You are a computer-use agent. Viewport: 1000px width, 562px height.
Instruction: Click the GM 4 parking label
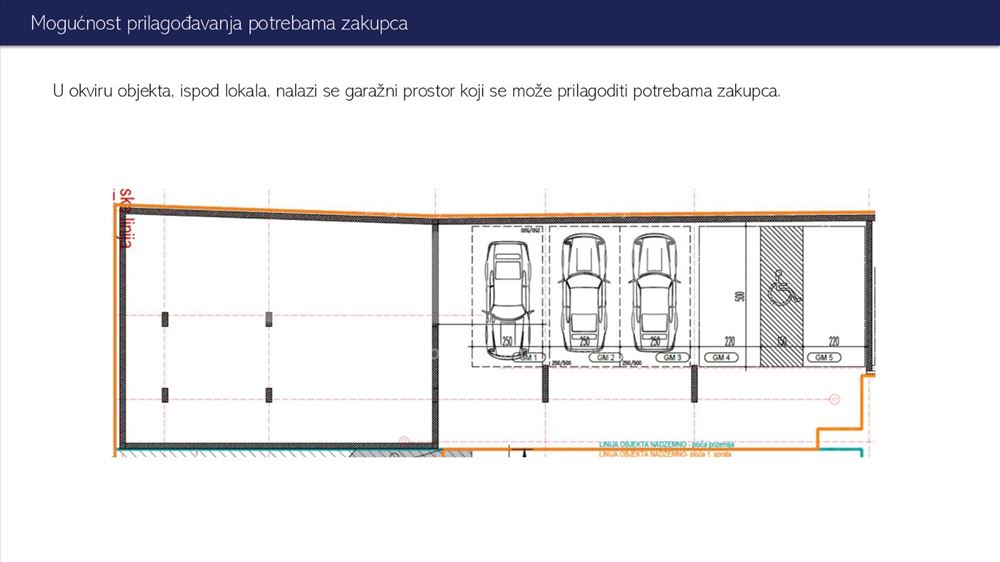[x=721, y=357]
